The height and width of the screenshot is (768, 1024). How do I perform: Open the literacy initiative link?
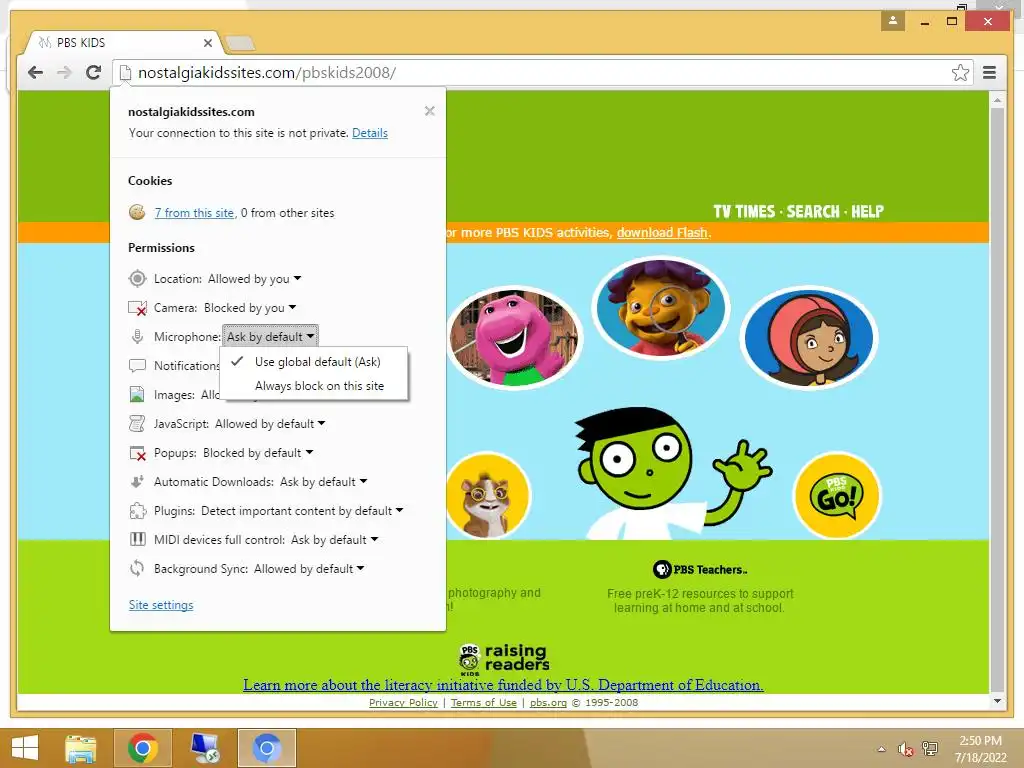click(x=503, y=684)
